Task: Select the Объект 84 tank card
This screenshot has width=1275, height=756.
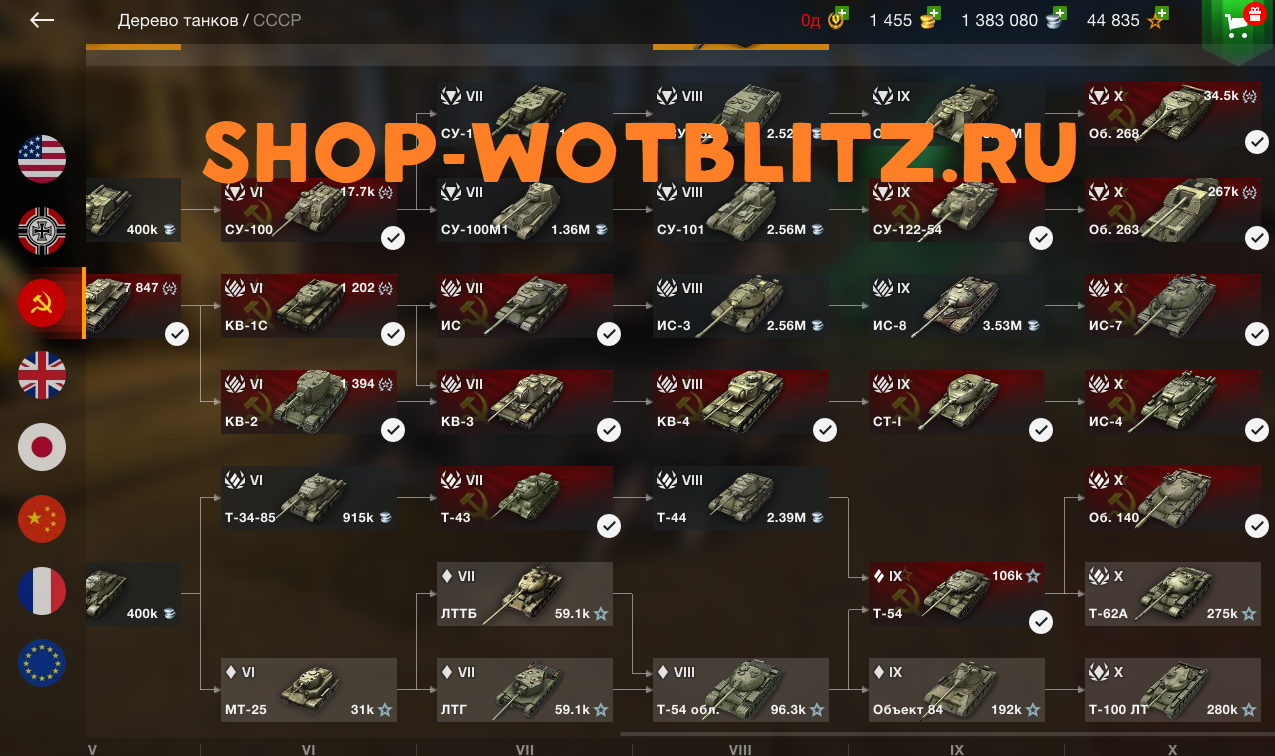Action: coord(957,690)
